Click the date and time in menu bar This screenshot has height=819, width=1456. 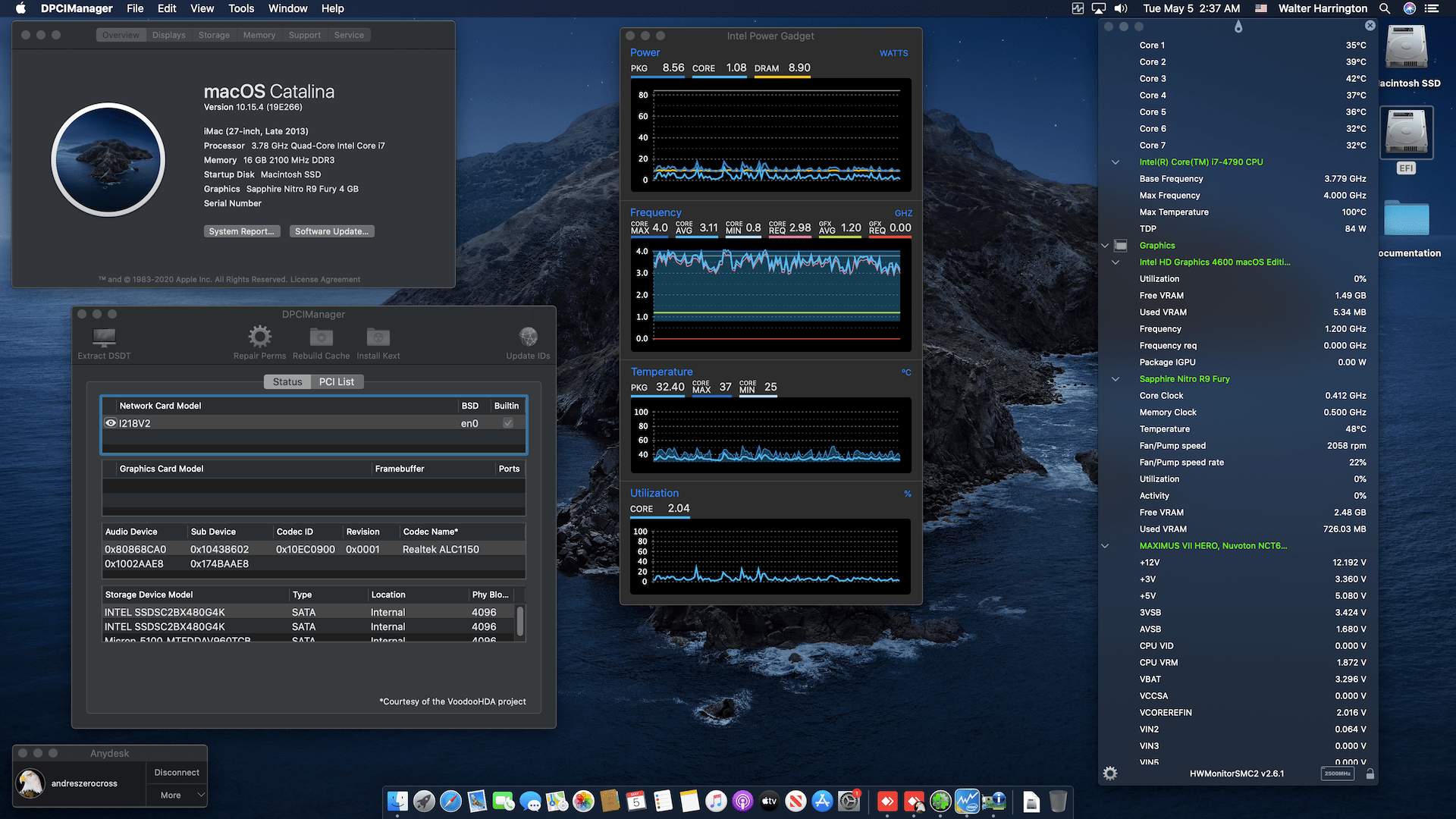coord(1191,8)
